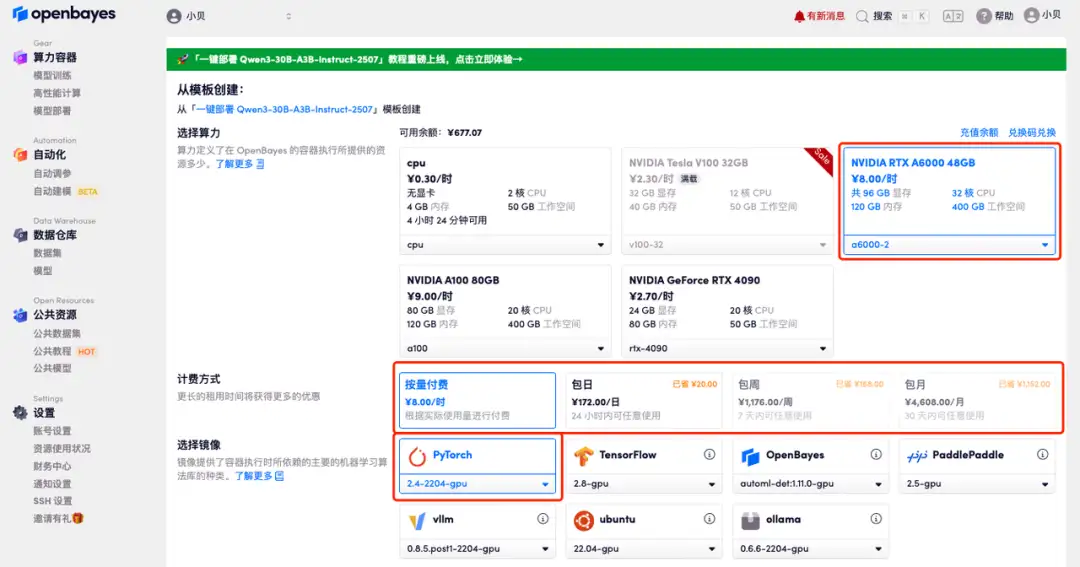Open the a6000-2 variant dropdown
The width and height of the screenshot is (1080, 567).
949,245
